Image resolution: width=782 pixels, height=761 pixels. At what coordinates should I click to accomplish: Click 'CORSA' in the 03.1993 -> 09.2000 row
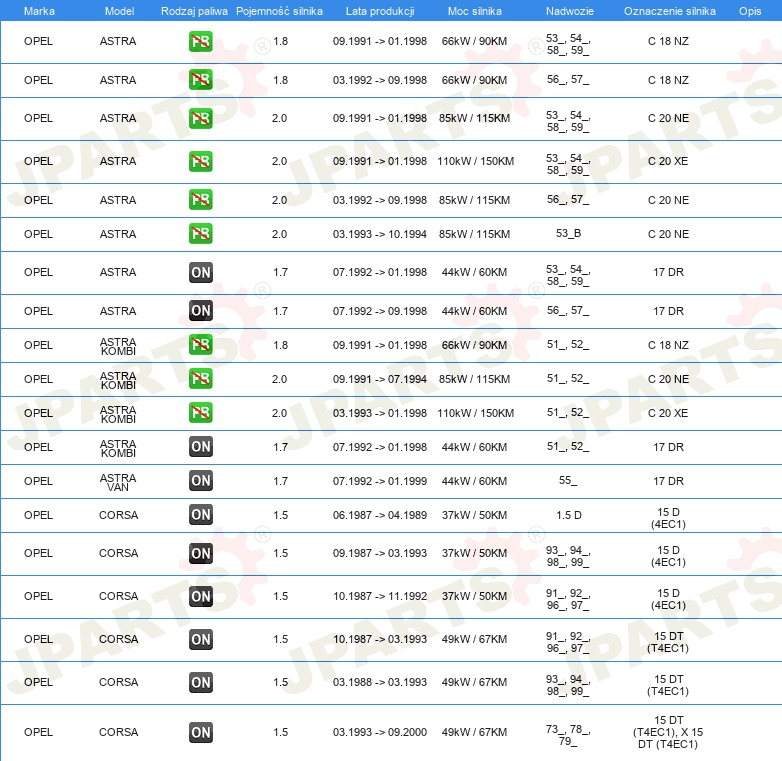pos(118,732)
